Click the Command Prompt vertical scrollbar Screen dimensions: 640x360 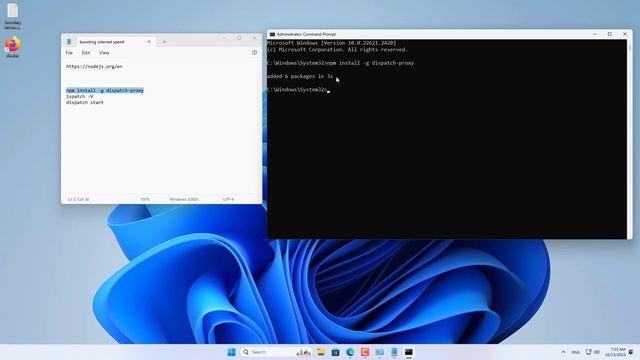[629, 139]
